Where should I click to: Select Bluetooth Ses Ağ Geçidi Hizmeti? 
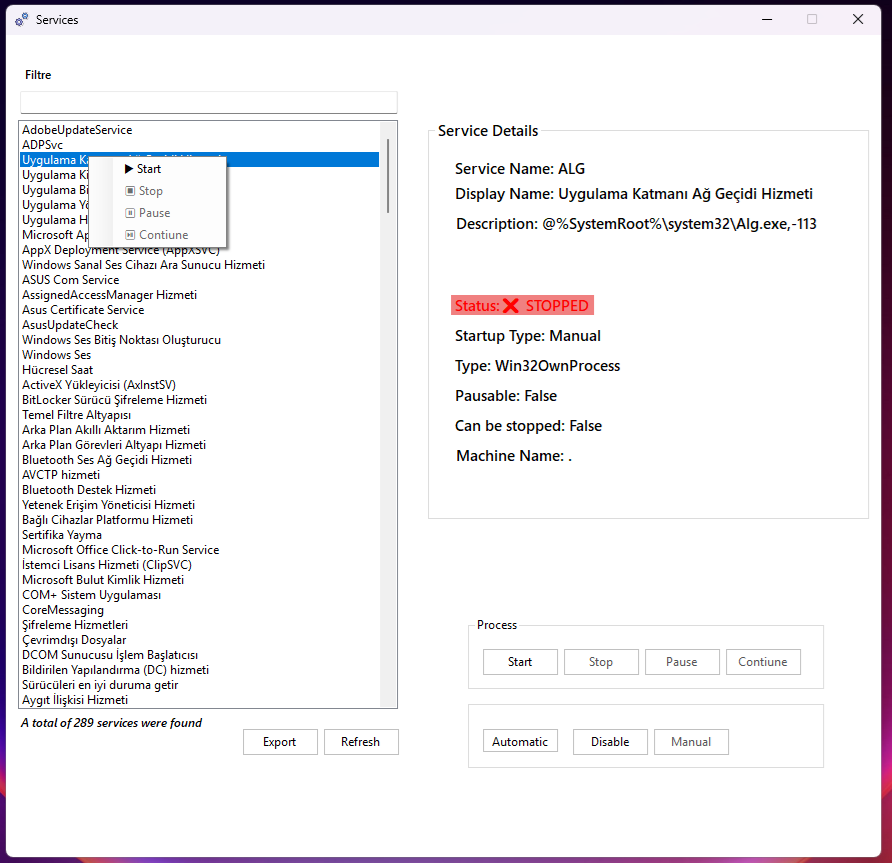(x=200, y=460)
